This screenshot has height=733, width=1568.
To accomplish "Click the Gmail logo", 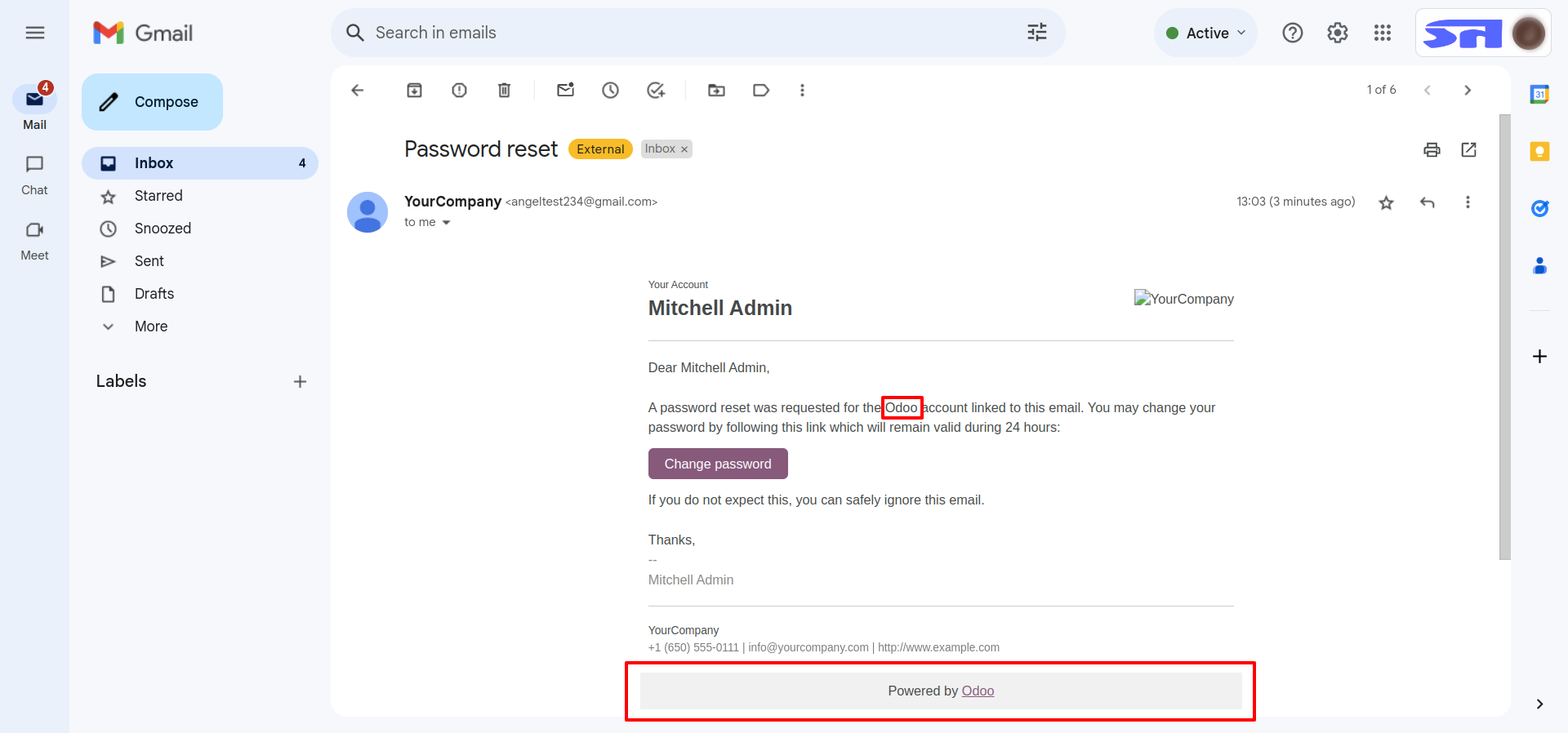I will (x=144, y=33).
